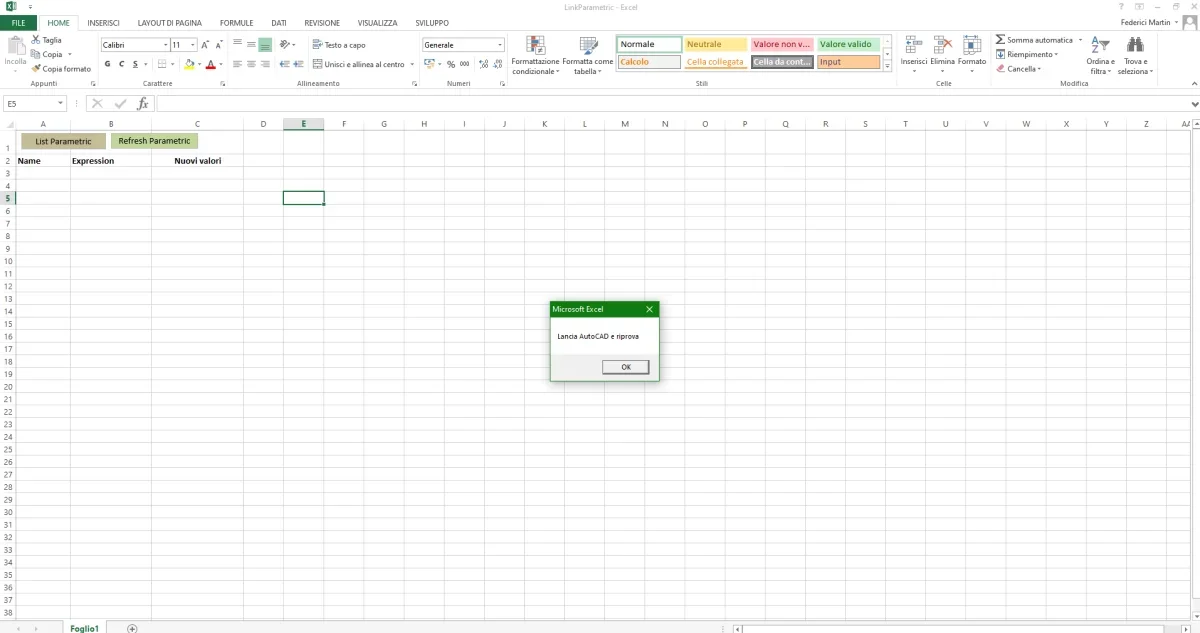
Task: Apply the Neutrale cell style swatch
Action: [716, 44]
